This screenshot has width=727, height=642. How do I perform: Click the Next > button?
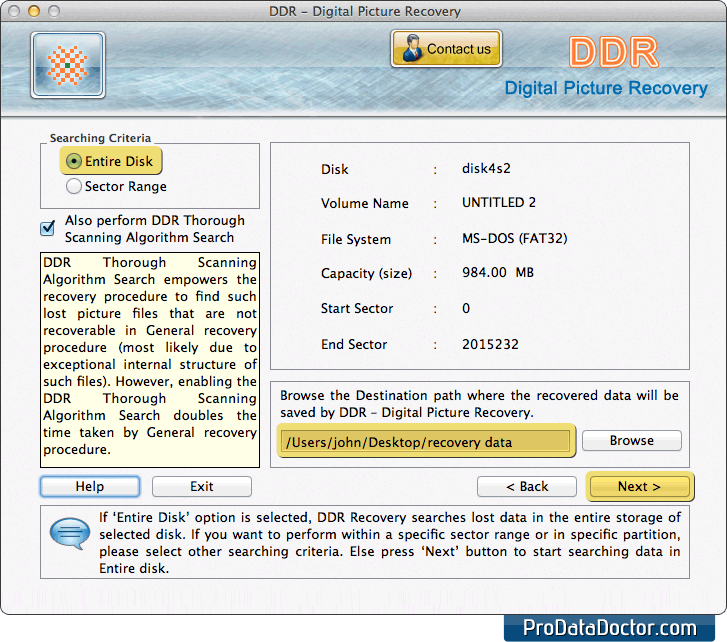click(639, 486)
